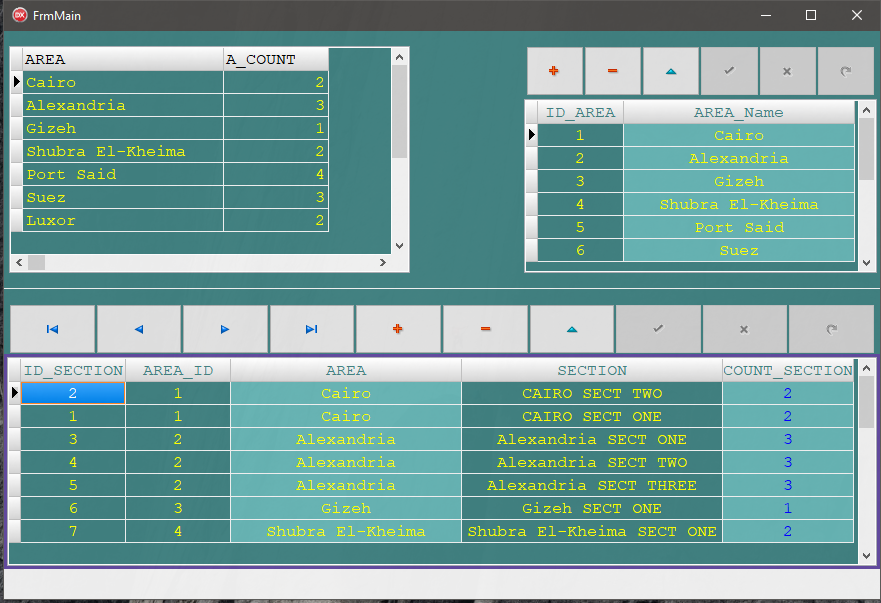Viewport: 881px width, 603px height.
Task: Click the CAIRO SECT ONE cell
Action: [x=592, y=416]
